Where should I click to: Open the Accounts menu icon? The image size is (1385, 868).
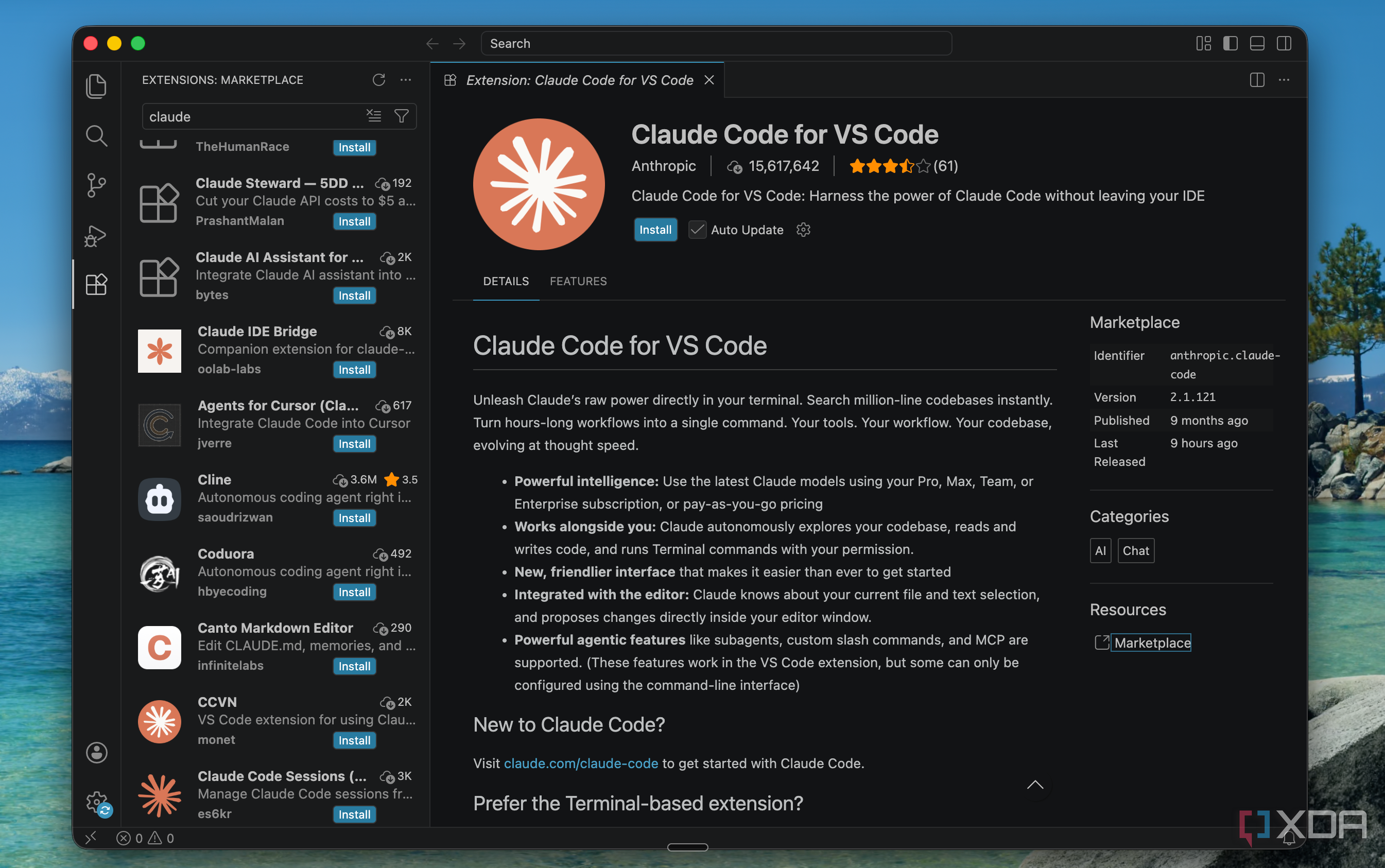point(96,753)
